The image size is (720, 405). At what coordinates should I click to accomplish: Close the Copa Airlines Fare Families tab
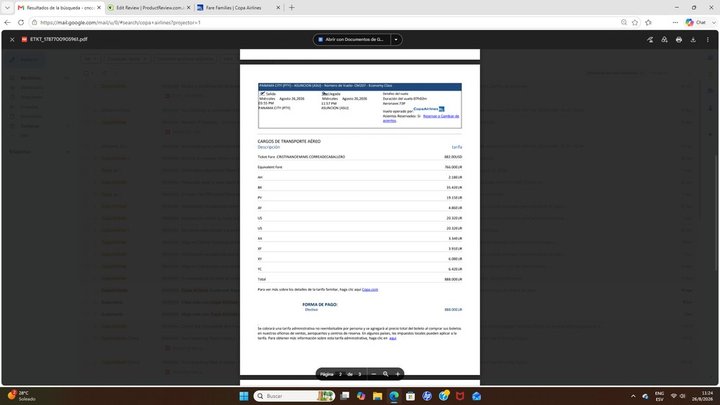click(x=278, y=8)
